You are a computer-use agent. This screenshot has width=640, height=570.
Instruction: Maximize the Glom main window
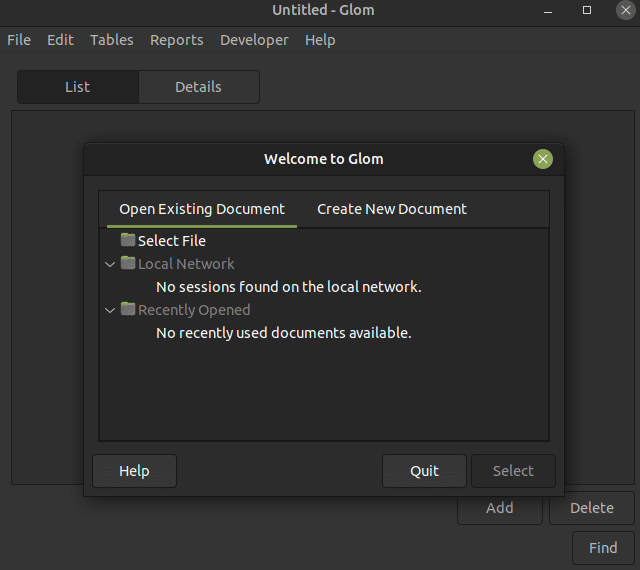coord(587,10)
